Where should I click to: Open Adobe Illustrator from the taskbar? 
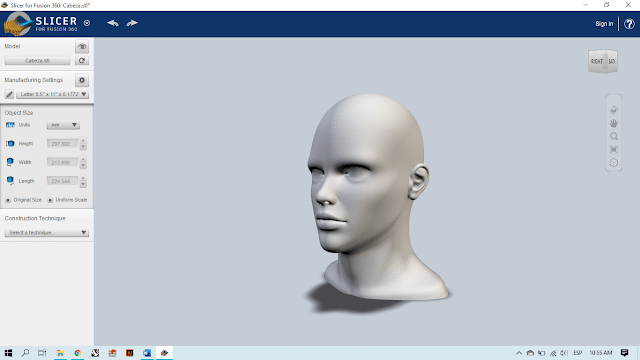tap(129, 353)
